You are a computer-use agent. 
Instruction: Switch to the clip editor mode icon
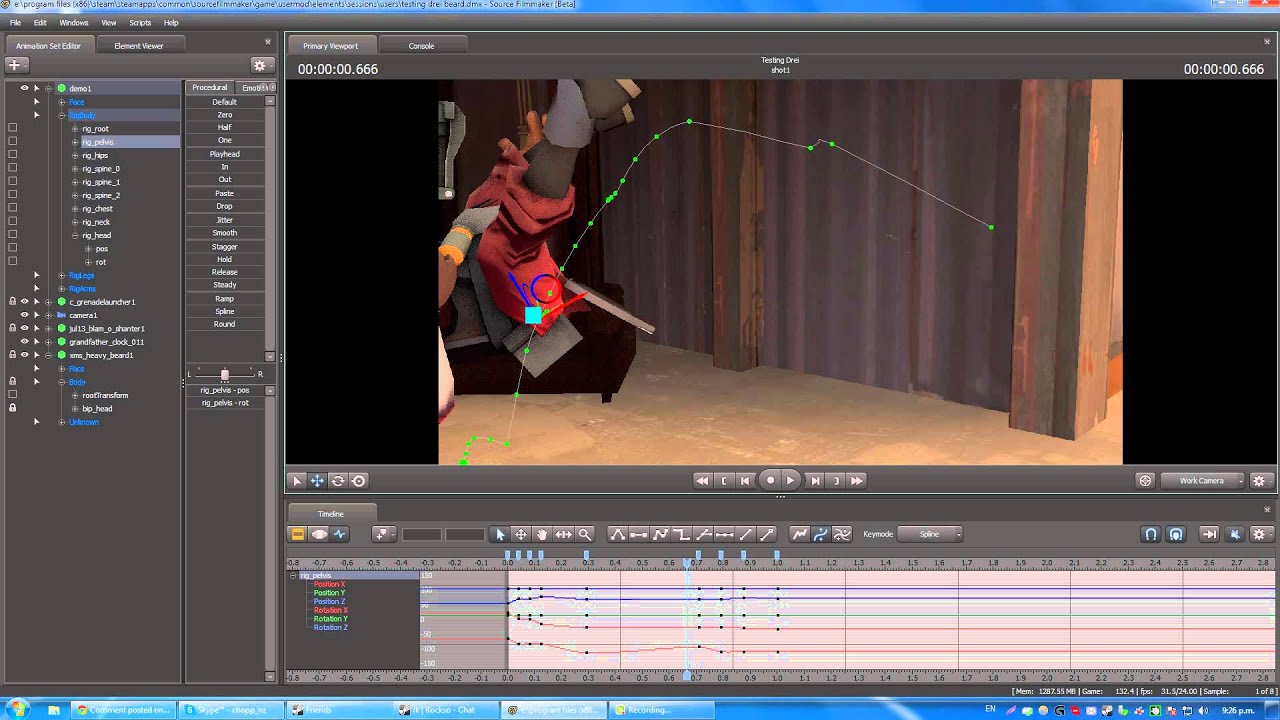pyautogui.click(x=297, y=534)
